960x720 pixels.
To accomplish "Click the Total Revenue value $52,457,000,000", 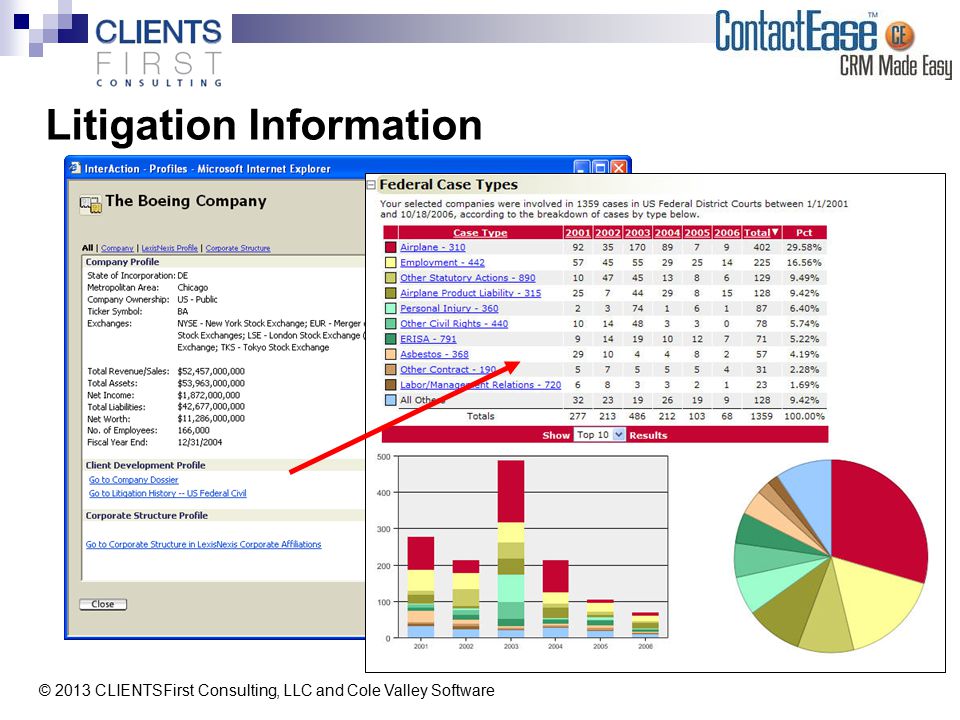I will tap(211, 371).
